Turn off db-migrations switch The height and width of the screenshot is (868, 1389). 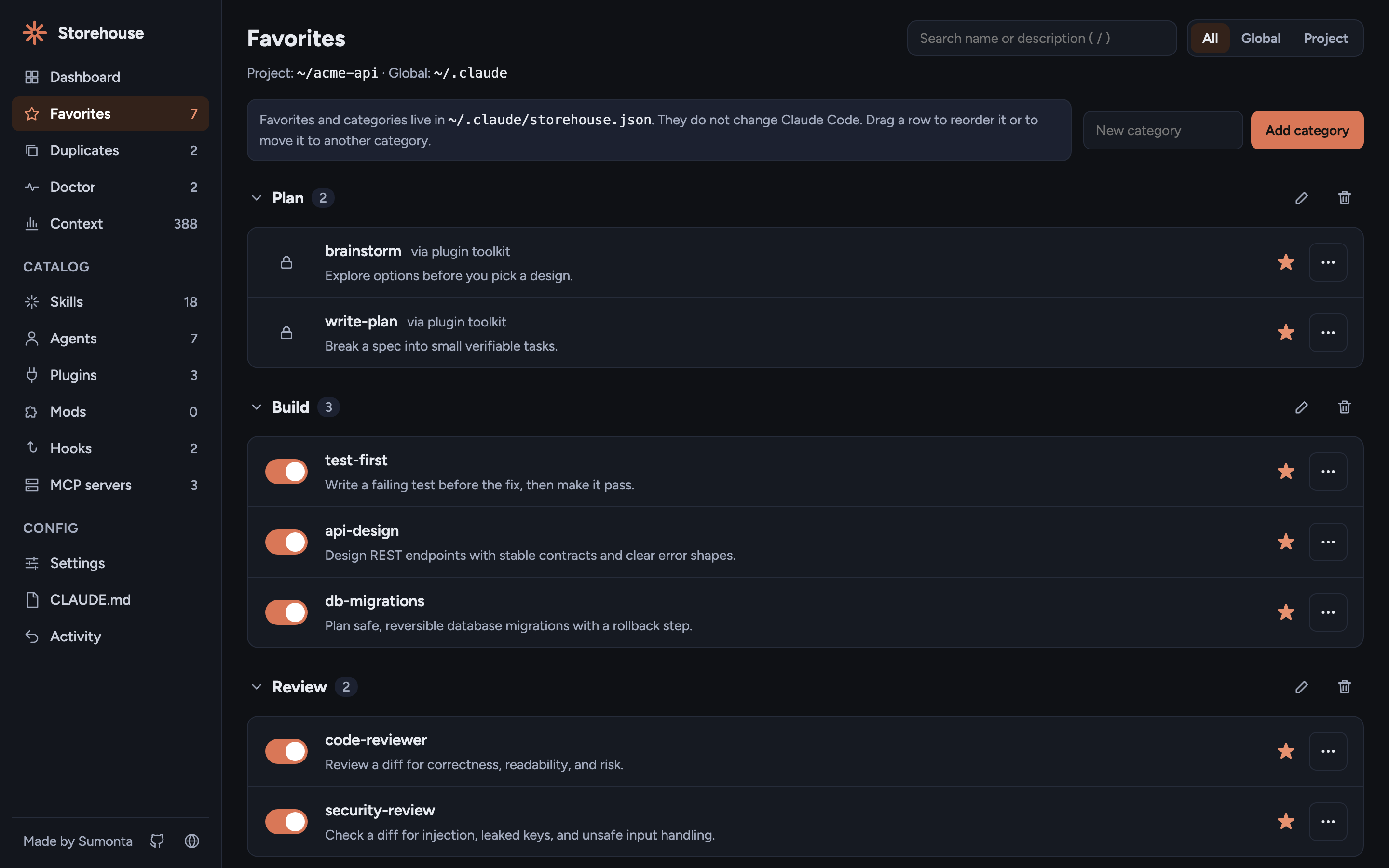pyautogui.click(x=286, y=612)
